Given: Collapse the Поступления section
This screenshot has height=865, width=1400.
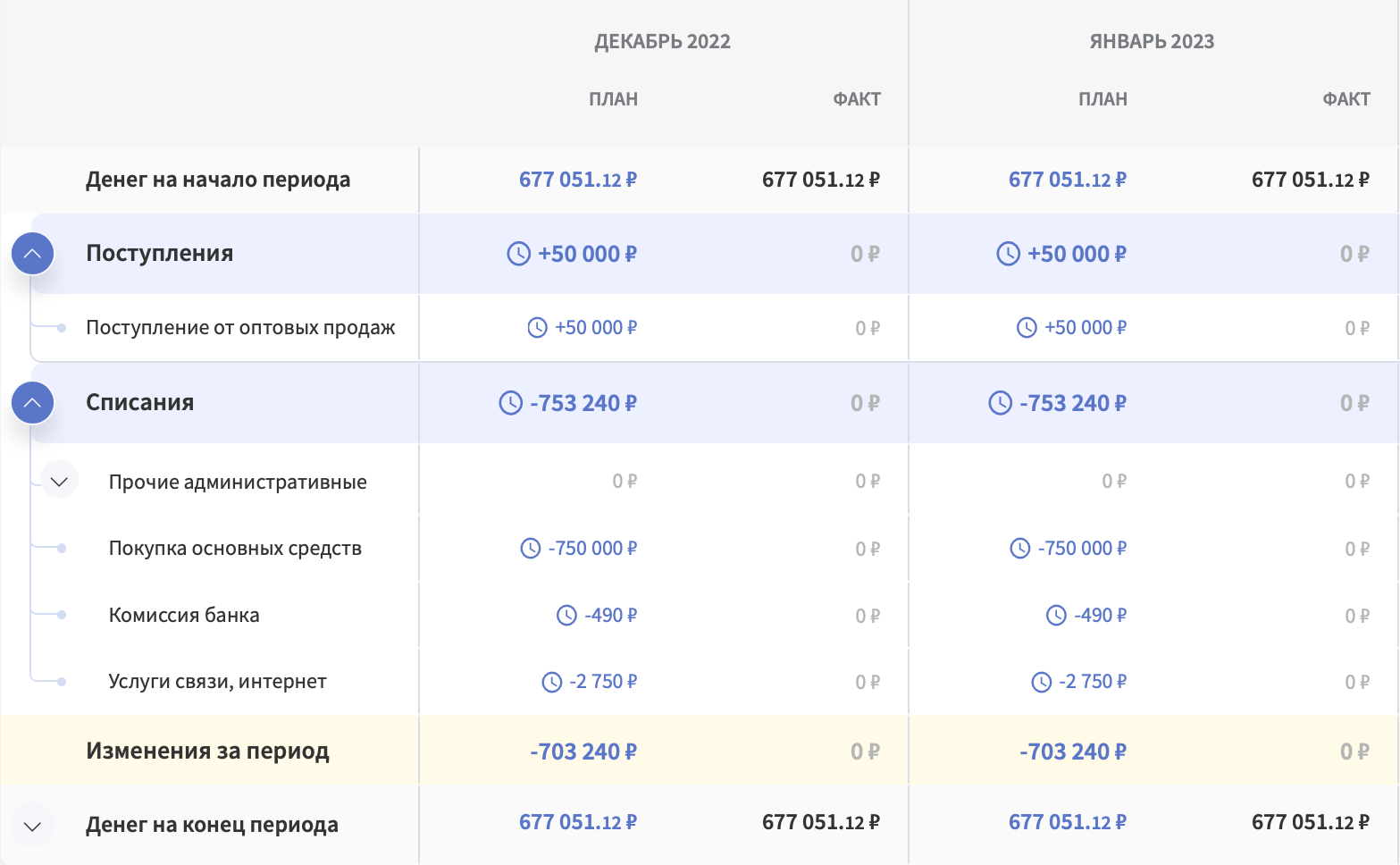Looking at the screenshot, I should click(32, 254).
